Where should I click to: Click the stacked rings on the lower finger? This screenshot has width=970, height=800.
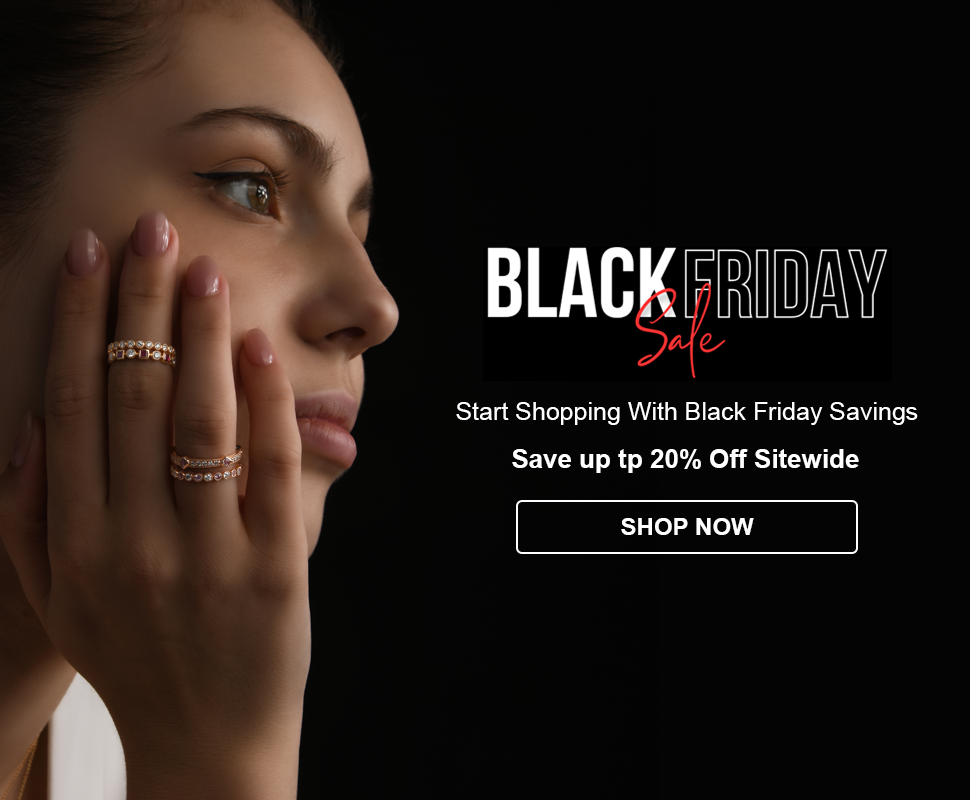[x=207, y=464]
